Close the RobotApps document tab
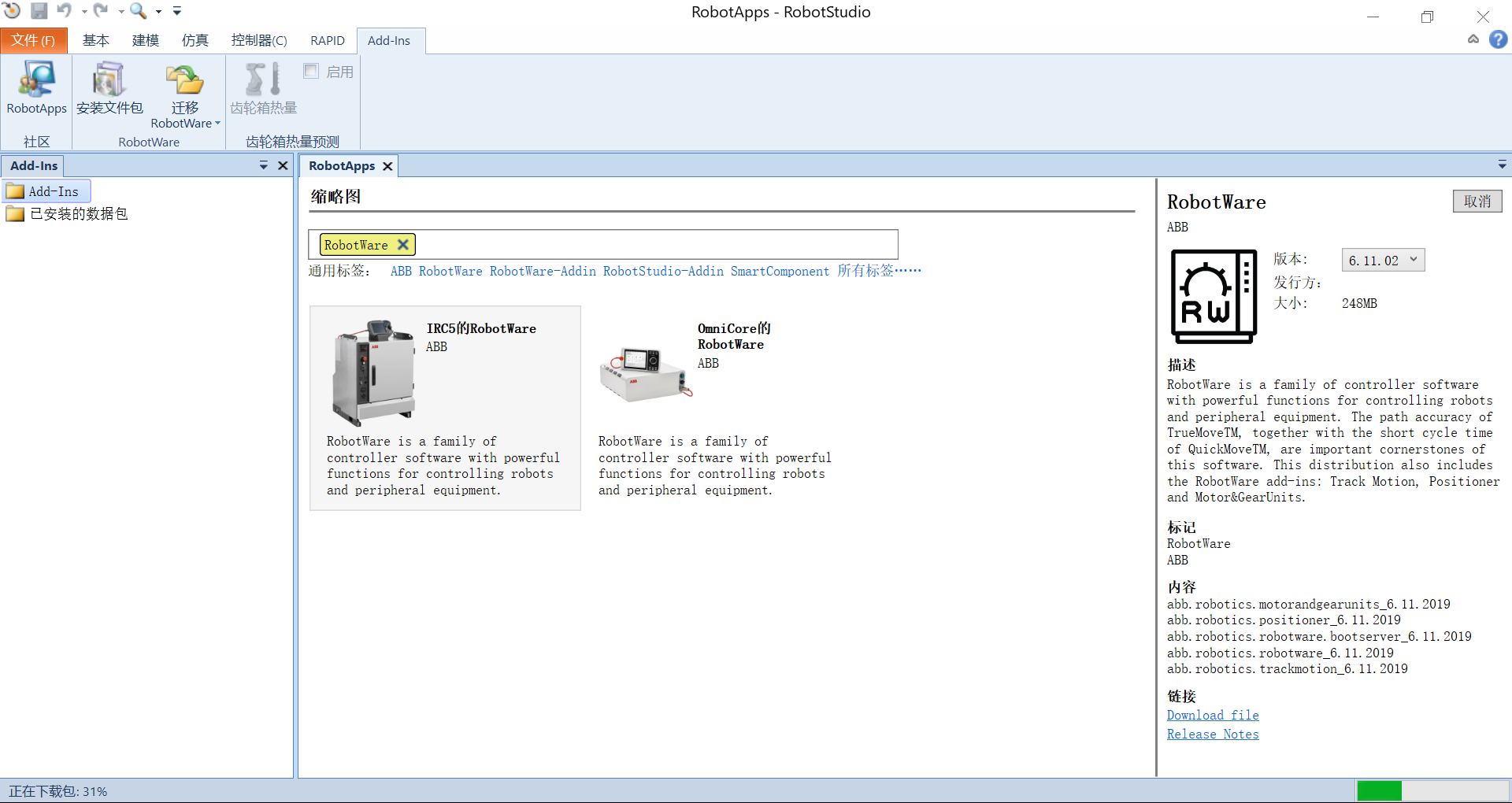1512x803 pixels. click(387, 166)
